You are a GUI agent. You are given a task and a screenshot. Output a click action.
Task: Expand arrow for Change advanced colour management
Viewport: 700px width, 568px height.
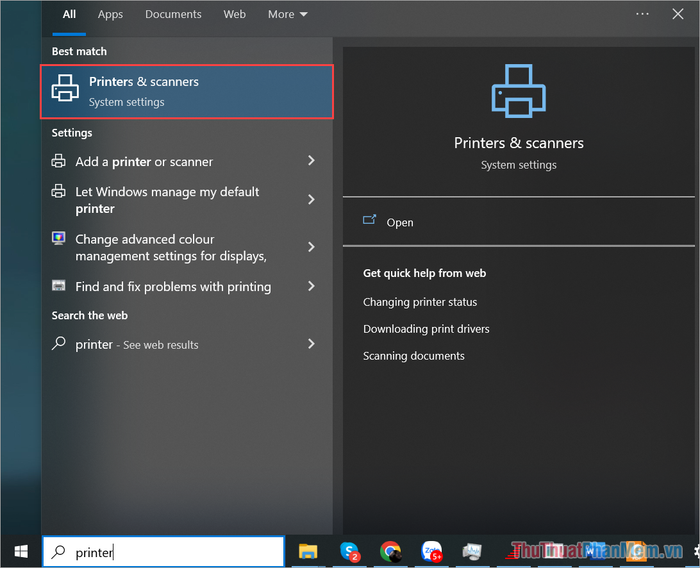(311, 246)
